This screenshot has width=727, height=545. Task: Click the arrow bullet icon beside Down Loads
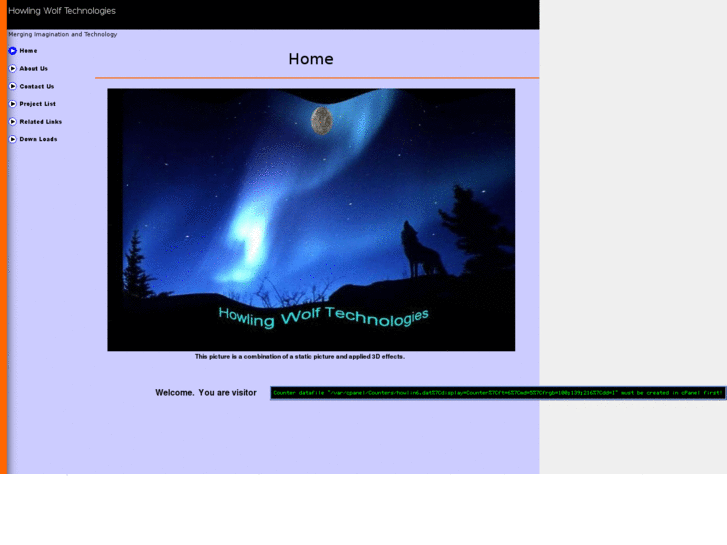13,139
